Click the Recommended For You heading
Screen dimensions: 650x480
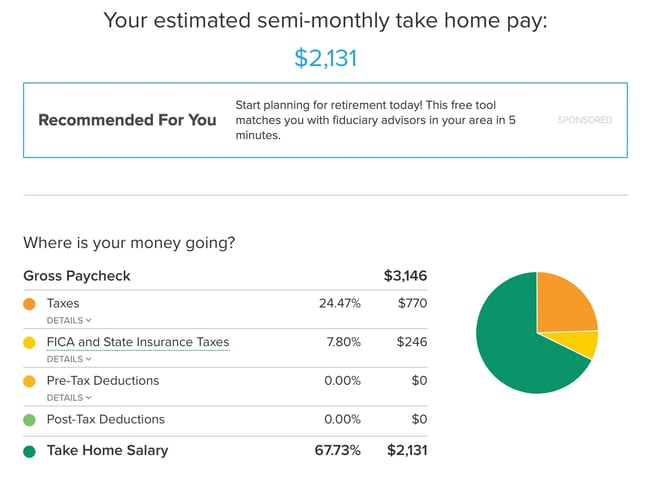point(127,120)
